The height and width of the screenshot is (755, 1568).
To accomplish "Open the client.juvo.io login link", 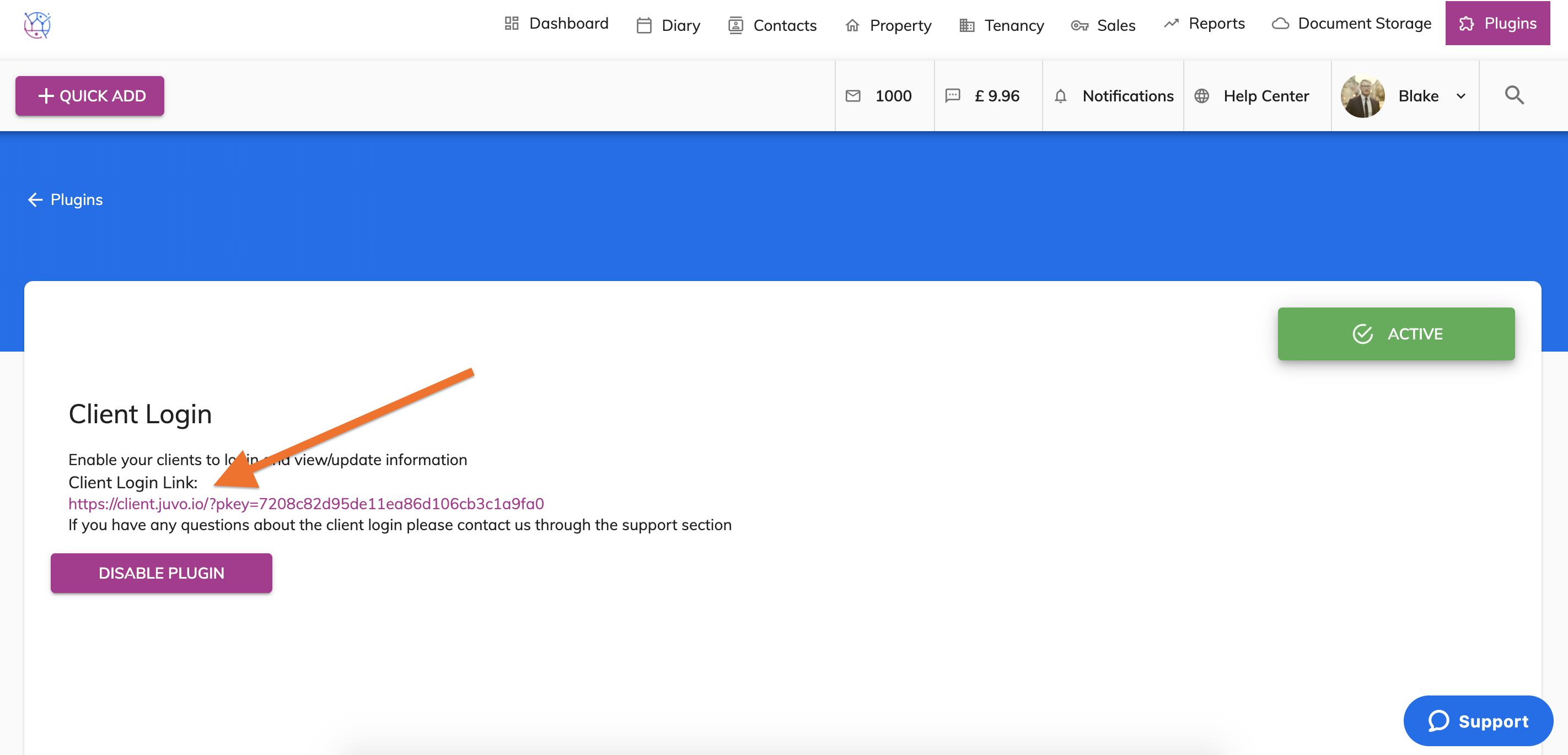I will coord(305,504).
